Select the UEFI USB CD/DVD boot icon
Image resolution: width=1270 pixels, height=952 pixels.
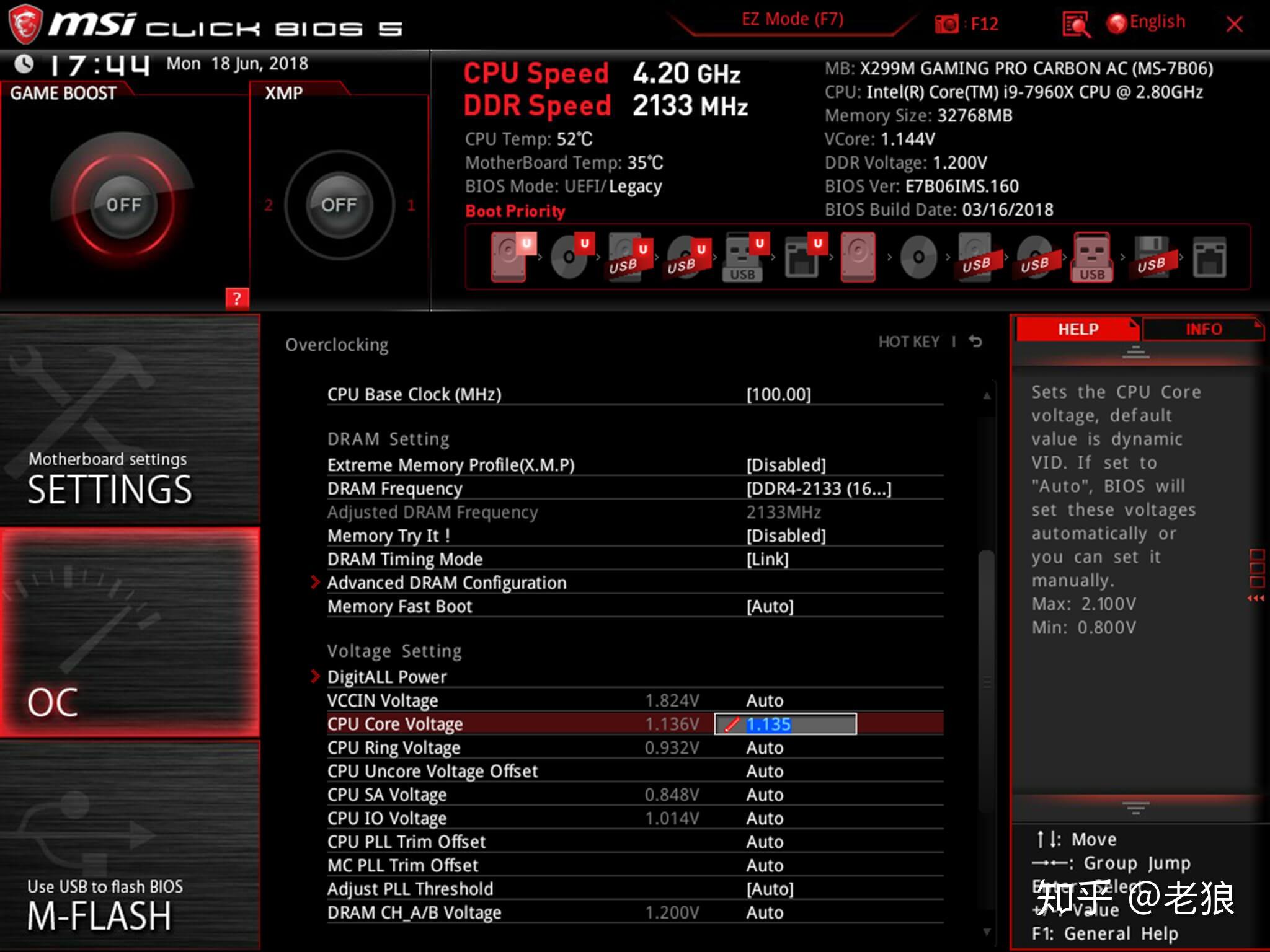click(x=688, y=257)
